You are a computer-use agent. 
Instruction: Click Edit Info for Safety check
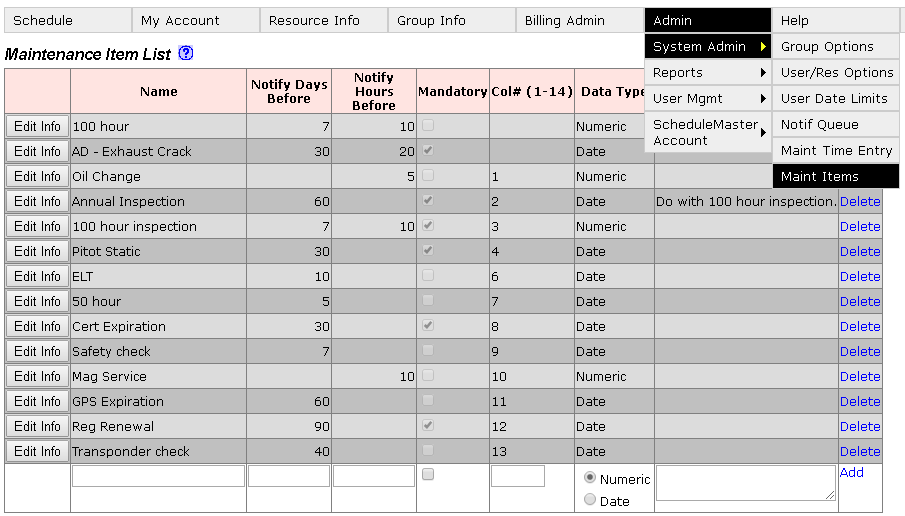38,352
